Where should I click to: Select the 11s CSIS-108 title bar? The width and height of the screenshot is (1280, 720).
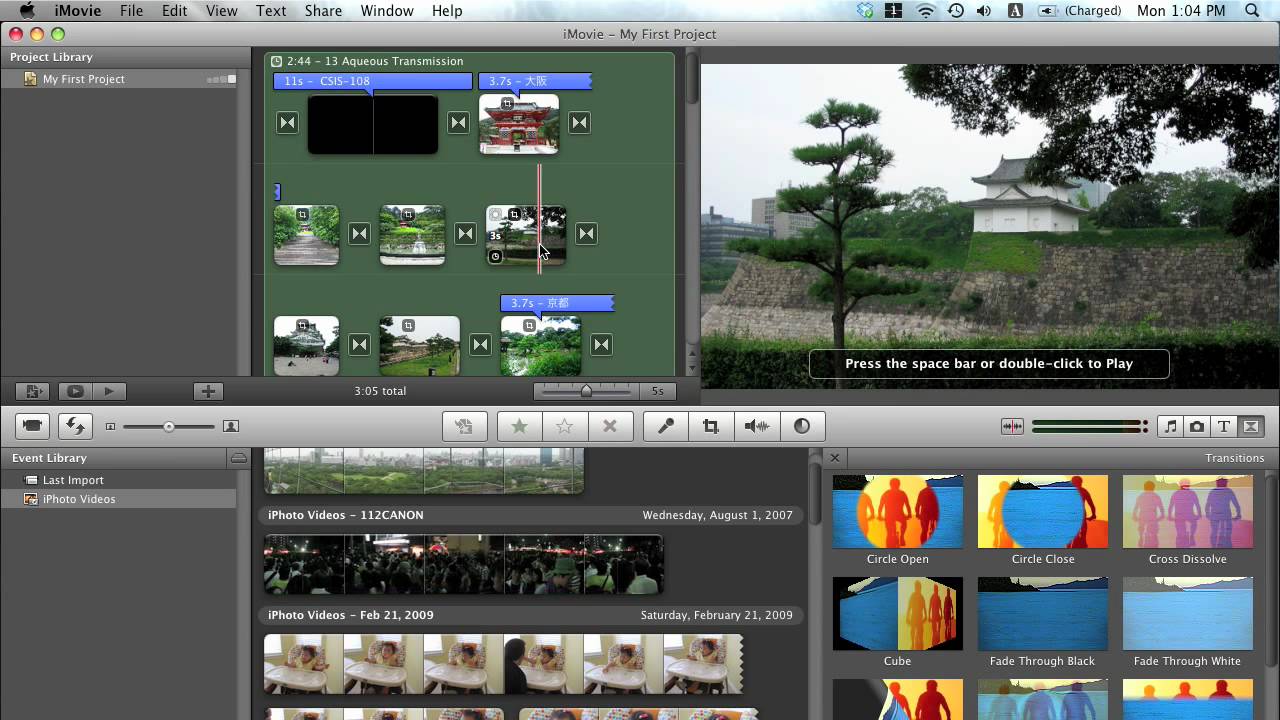372,81
